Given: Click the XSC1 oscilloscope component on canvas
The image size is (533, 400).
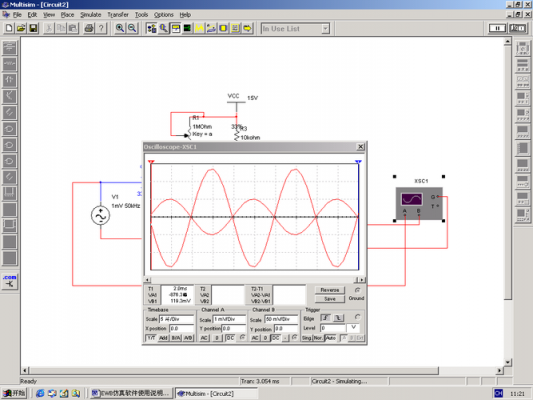Looking at the screenshot, I should pyautogui.click(x=419, y=204).
